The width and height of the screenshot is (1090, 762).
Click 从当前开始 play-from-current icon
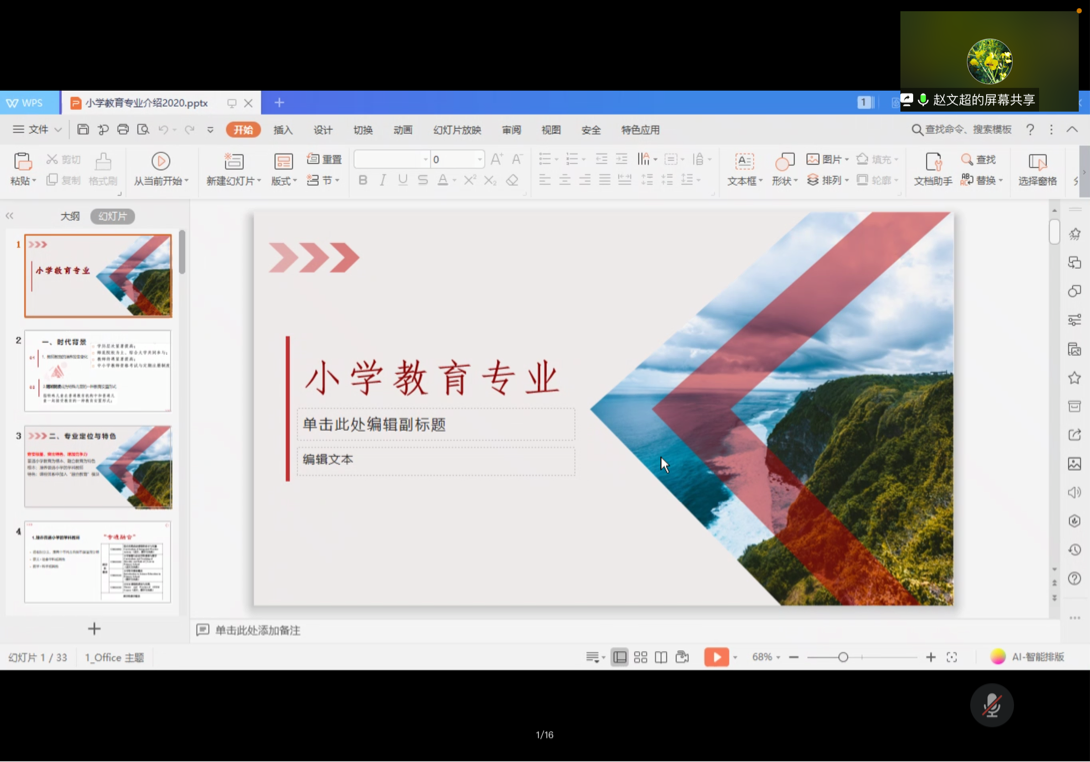tap(160, 162)
